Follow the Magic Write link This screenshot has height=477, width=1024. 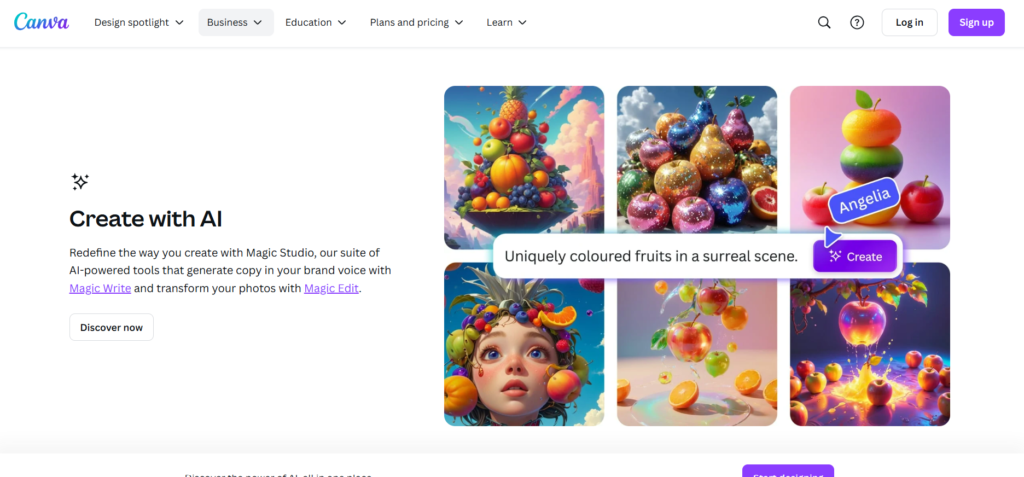(99, 288)
